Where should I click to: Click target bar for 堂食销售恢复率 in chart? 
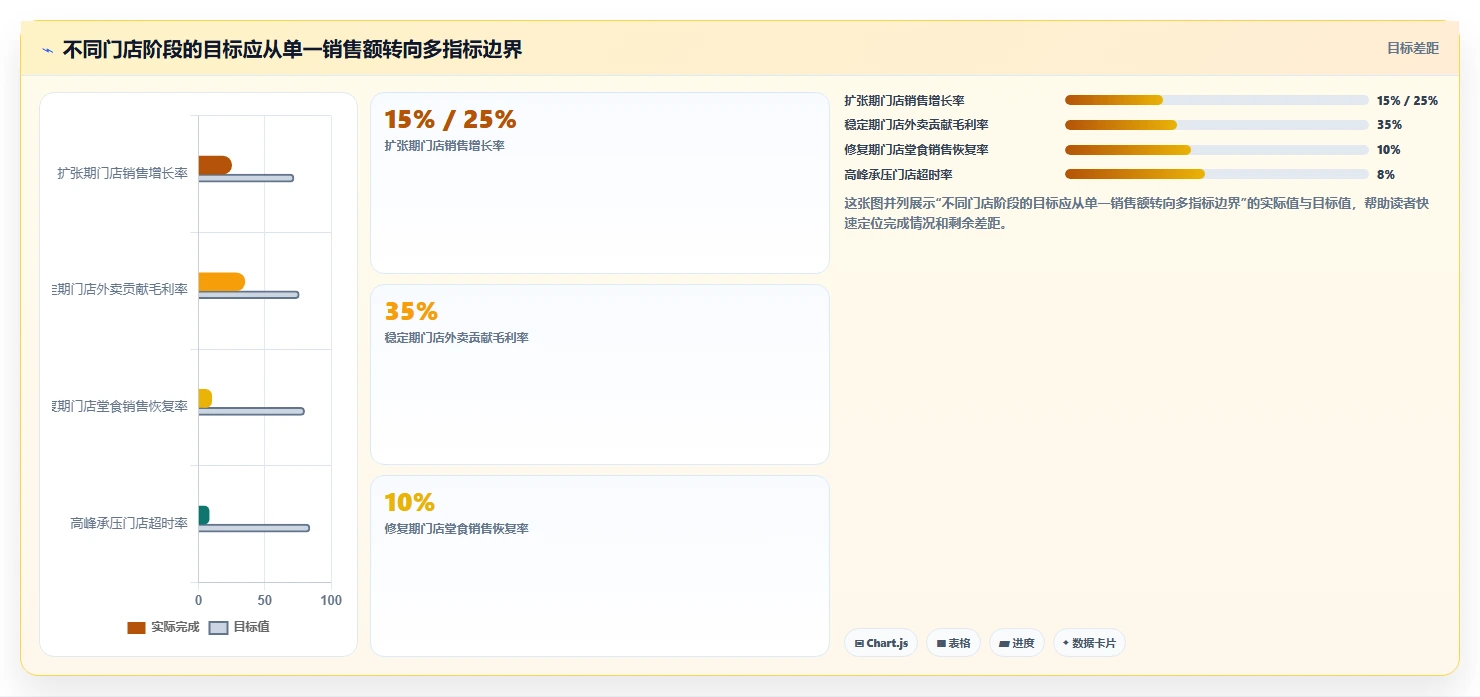[x=251, y=411]
